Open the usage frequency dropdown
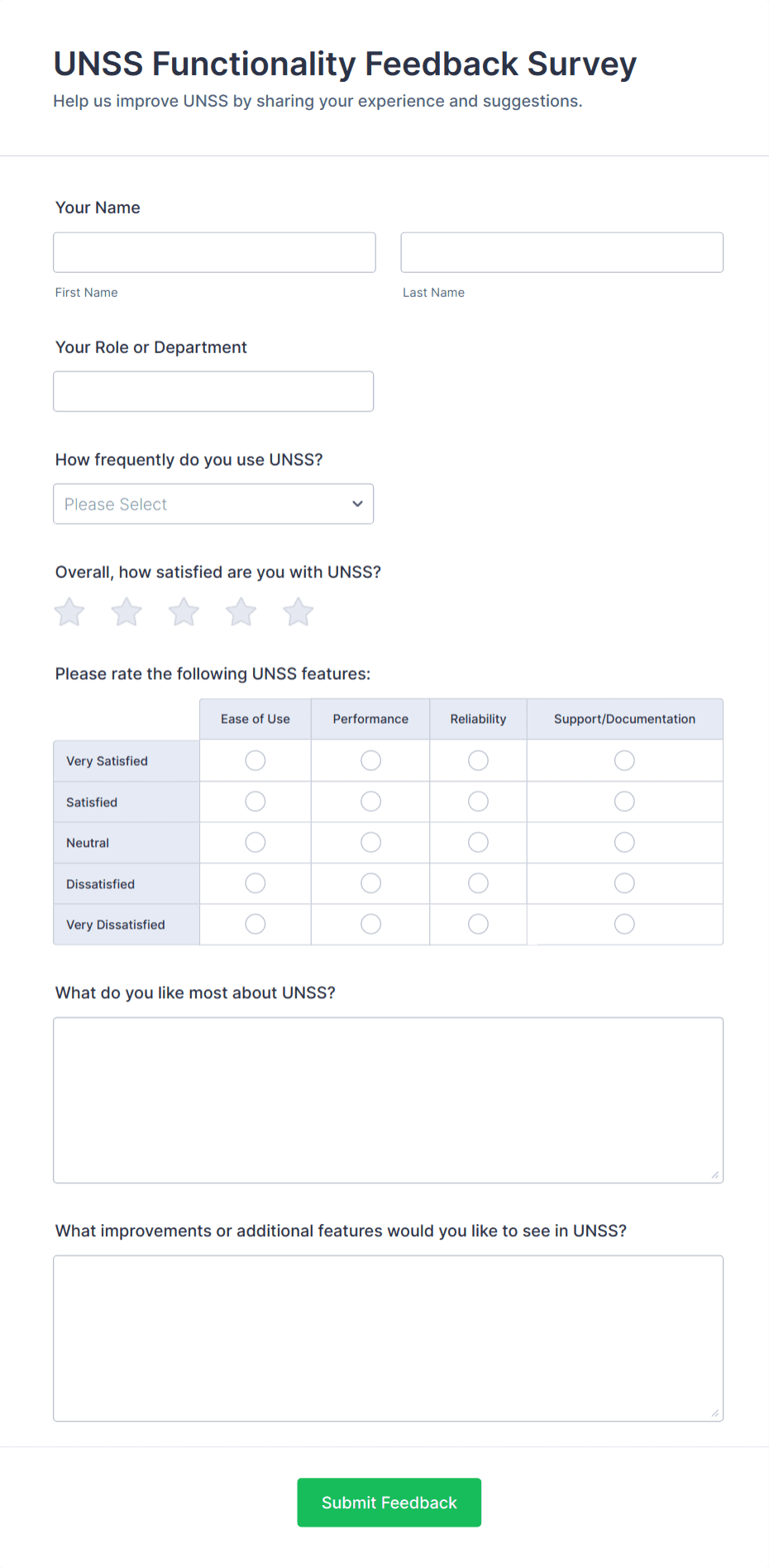 pyautogui.click(x=213, y=504)
